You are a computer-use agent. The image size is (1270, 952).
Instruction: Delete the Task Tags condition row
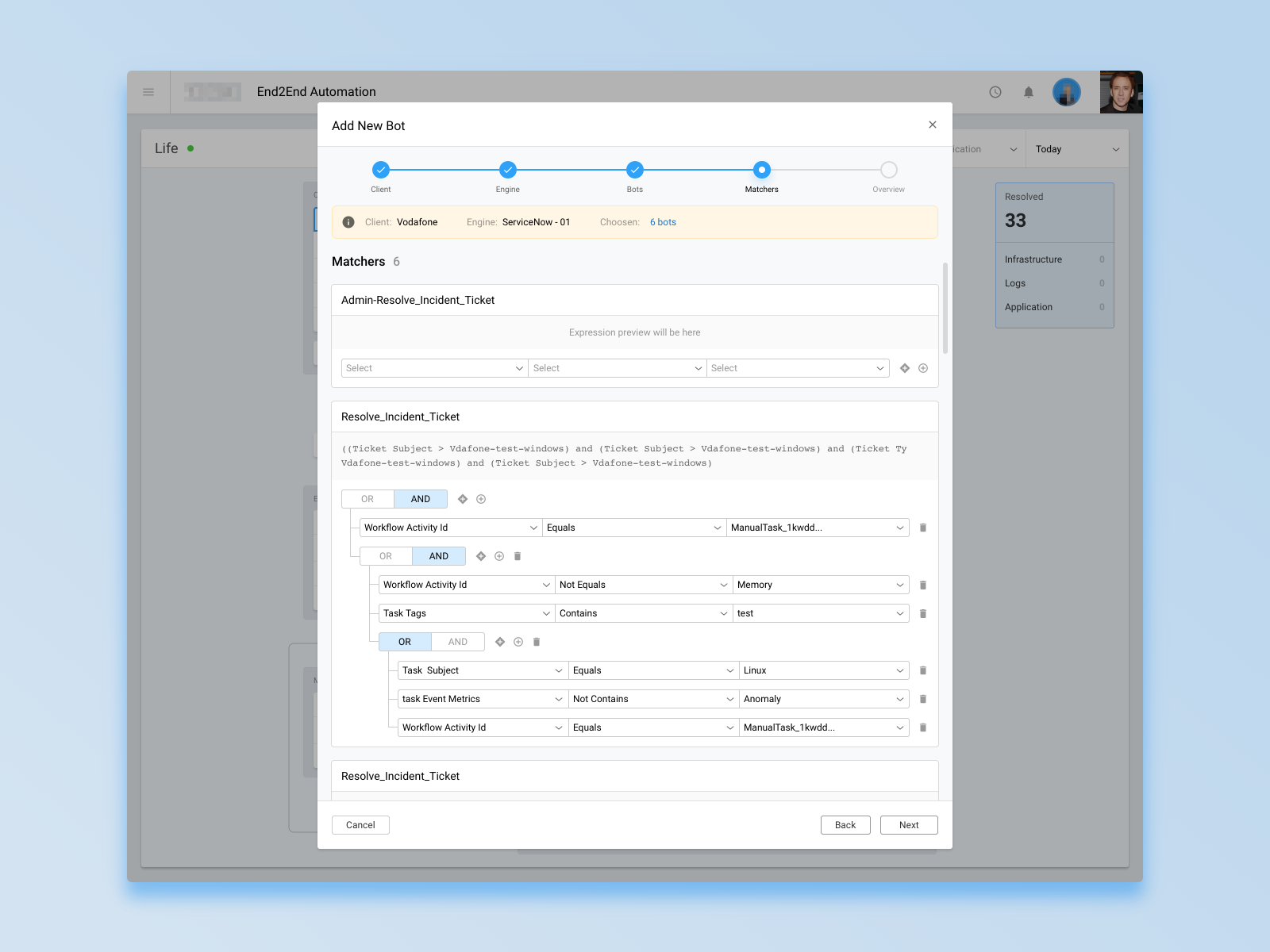[922, 613]
